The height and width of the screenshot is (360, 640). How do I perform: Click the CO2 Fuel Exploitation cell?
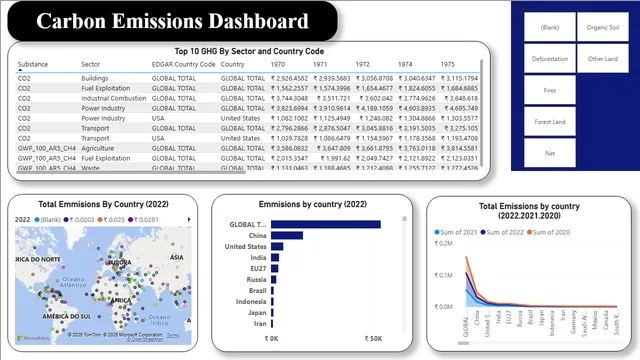click(106, 88)
